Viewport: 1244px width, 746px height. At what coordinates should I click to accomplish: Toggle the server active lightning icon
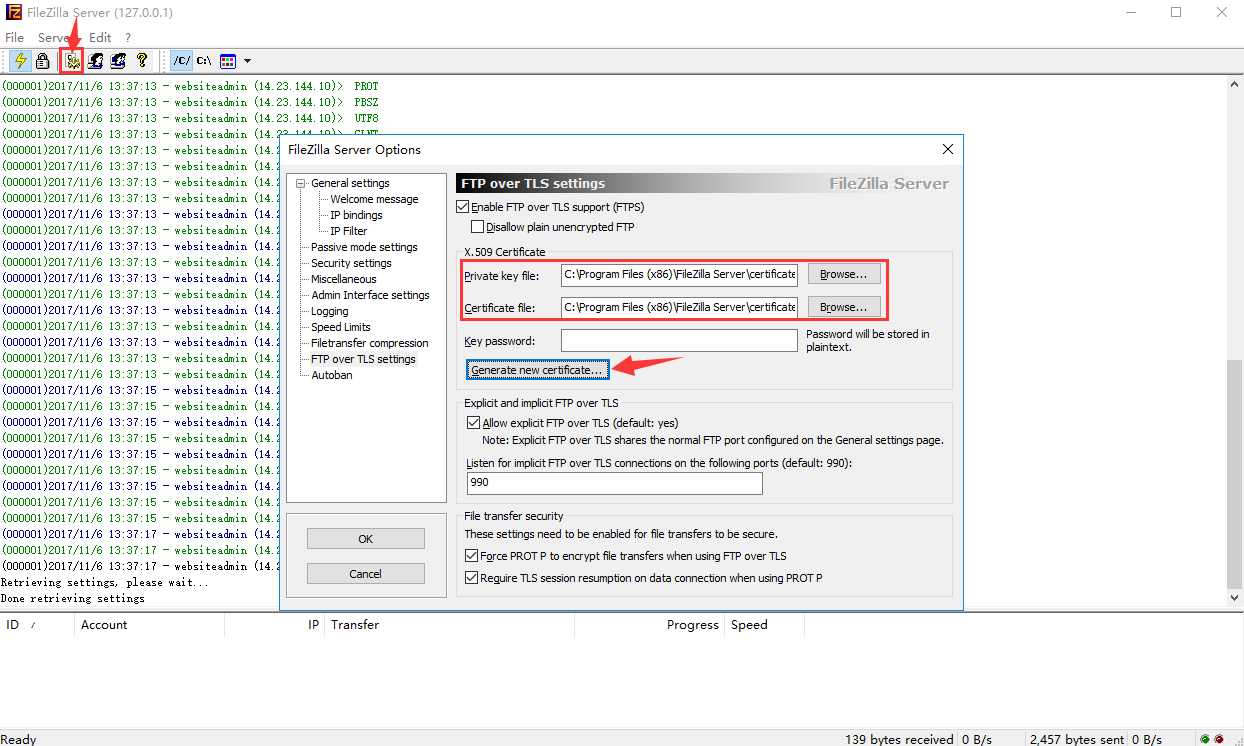pyautogui.click(x=20, y=61)
